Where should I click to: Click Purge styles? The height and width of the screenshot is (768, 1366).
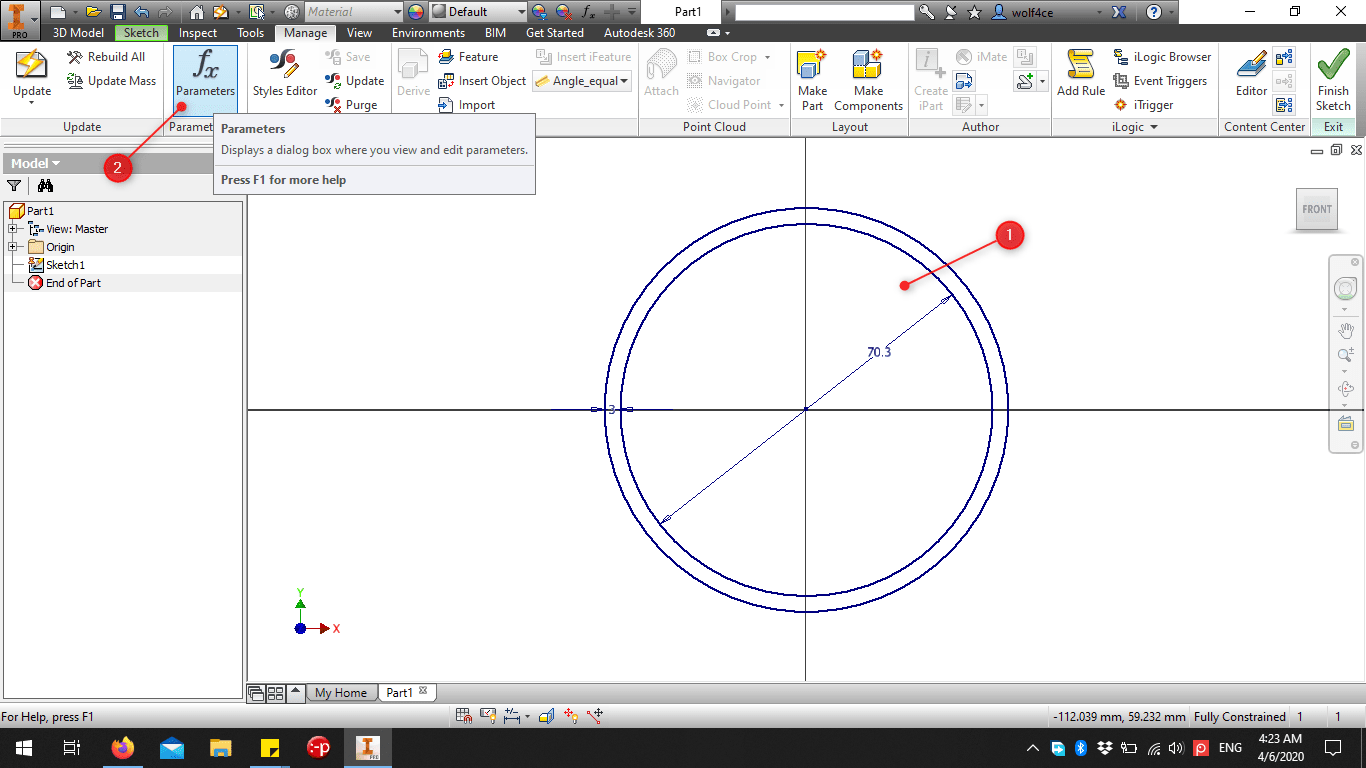click(x=352, y=105)
